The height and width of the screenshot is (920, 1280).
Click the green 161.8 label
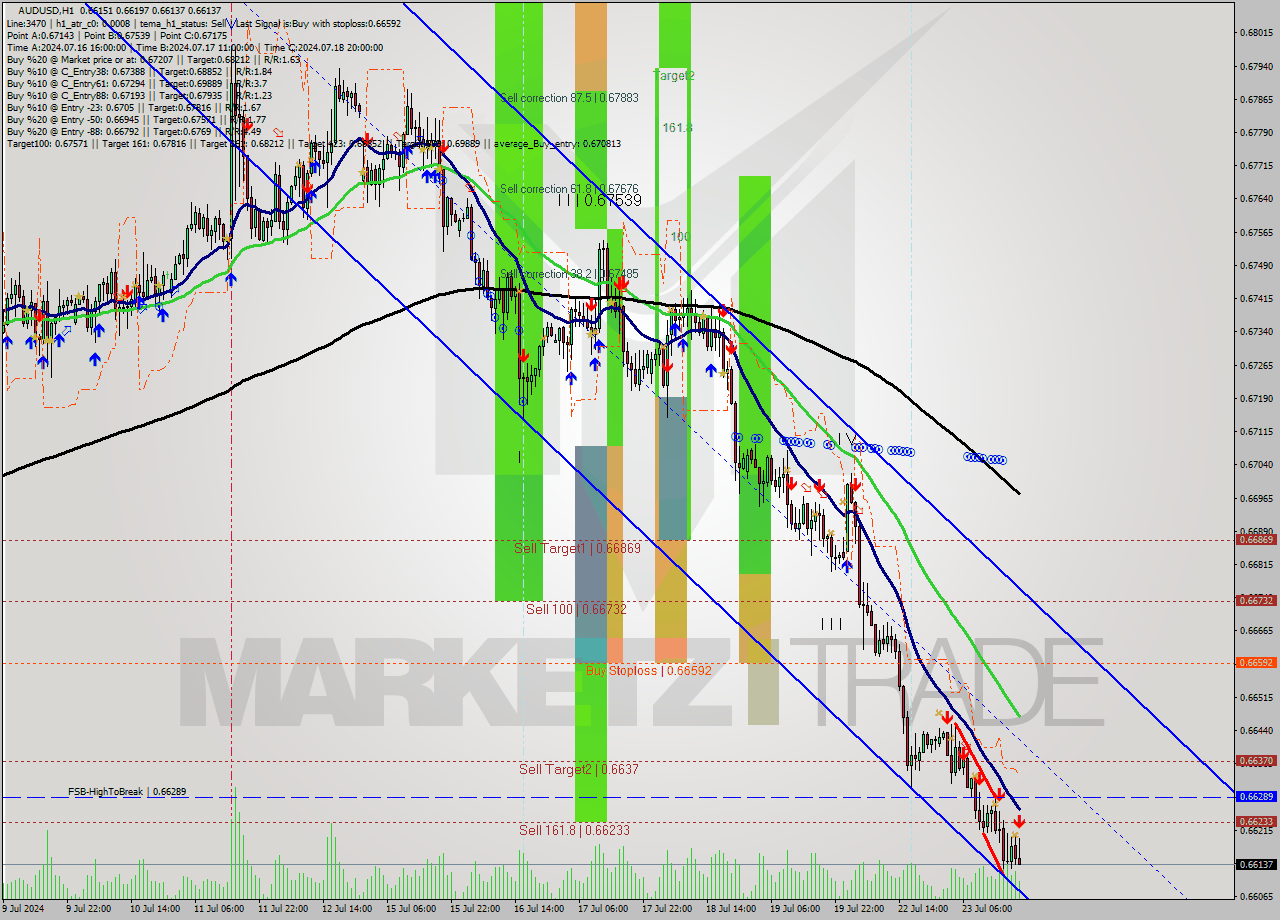677,128
